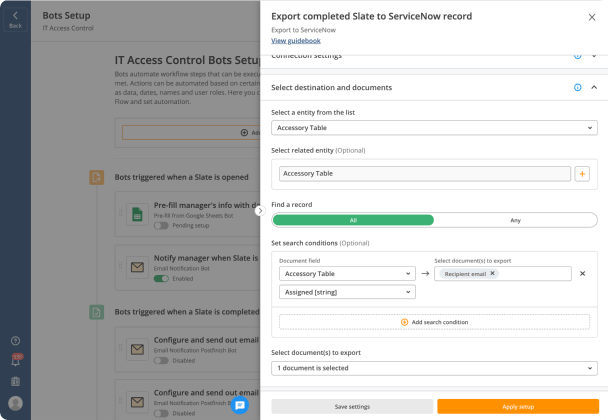
Task: Click the Apply setup button
Action: (x=518, y=406)
